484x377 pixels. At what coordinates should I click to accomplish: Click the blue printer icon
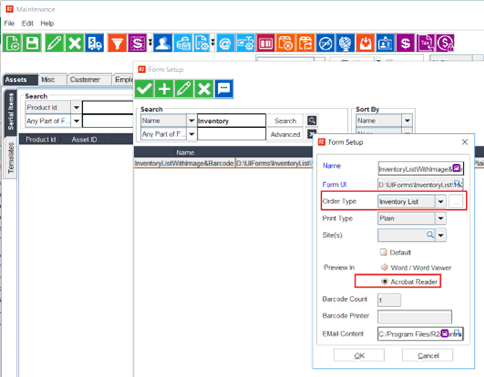point(183,43)
